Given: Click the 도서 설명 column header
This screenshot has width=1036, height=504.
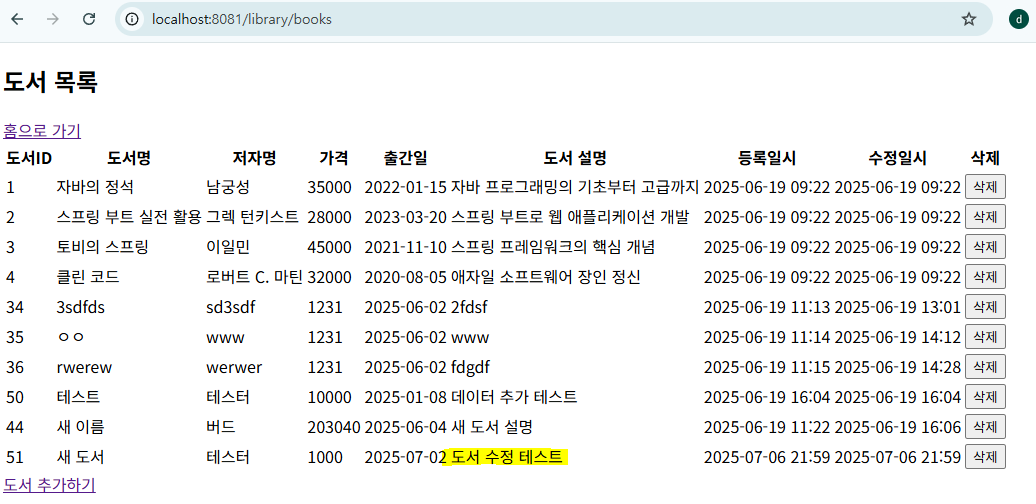Looking at the screenshot, I should pyautogui.click(x=575, y=158).
